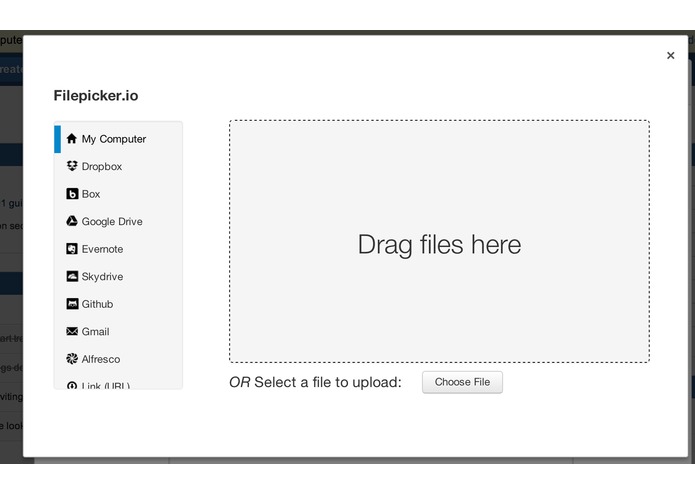Click the Dropbox logo icon
Screen dimensions: 695x494
tap(72, 166)
